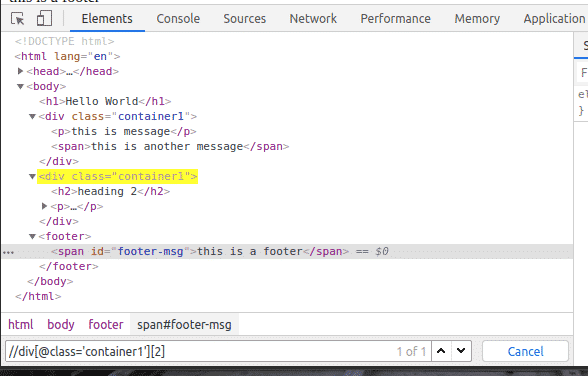This screenshot has width=588, height=376.
Task: Switch to the Network tab
Action: click(313, 19)
